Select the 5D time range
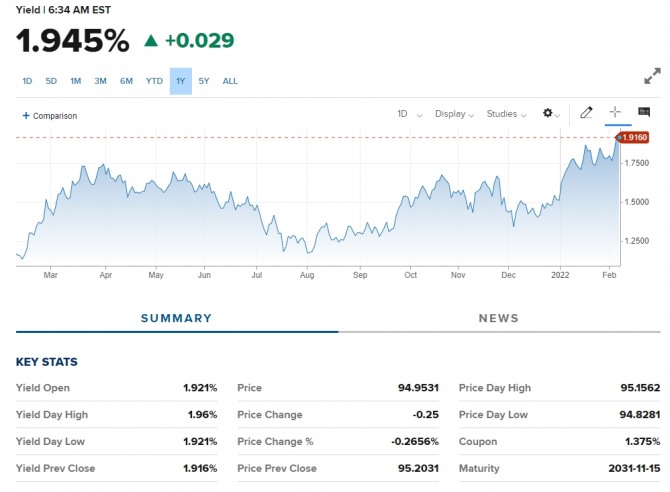Screen dimensions: 670x492 (51, 81)
